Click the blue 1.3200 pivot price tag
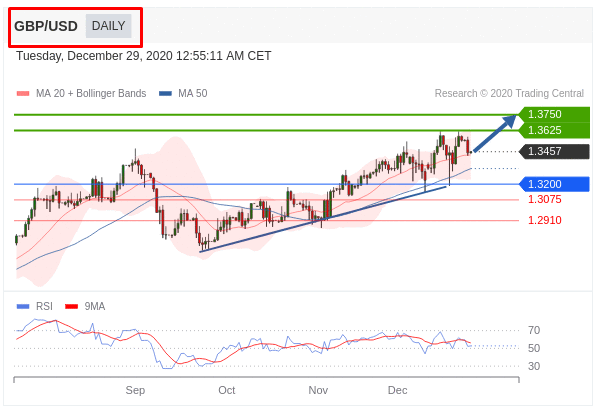597x409 pixels. (x=554, y=184)
